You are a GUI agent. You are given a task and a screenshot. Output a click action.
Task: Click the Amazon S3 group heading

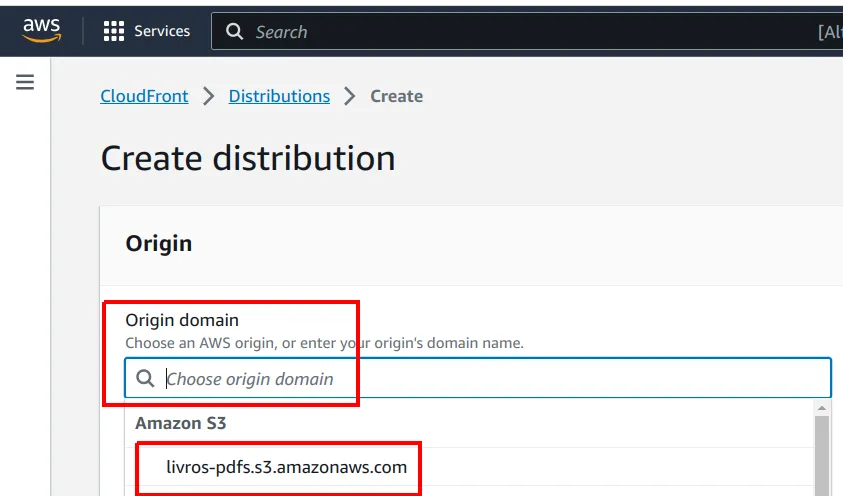point(181,423)
